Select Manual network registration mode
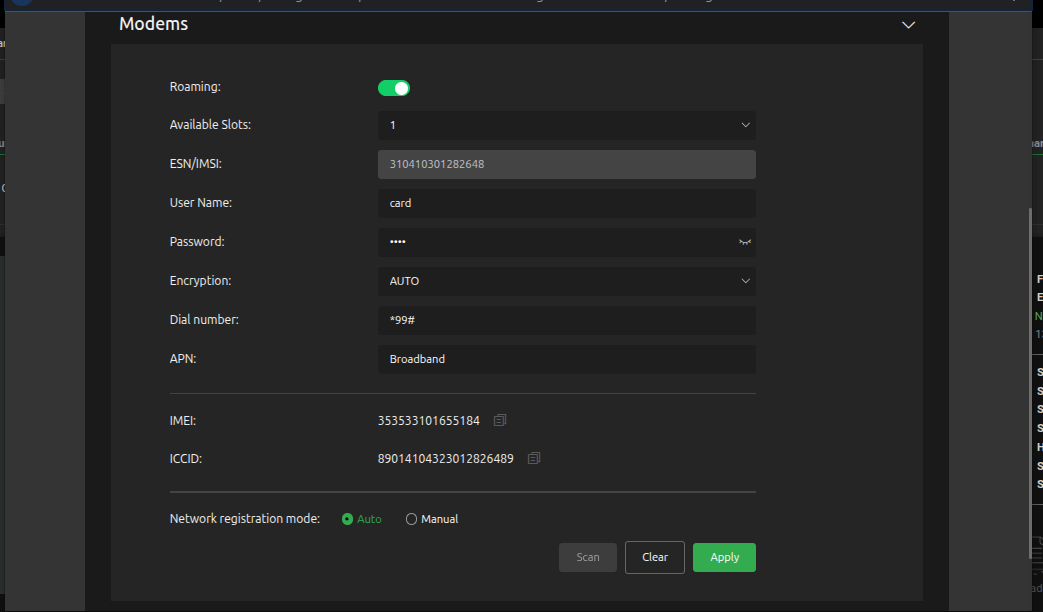The image size is (1043, 612). pos(411,519)
